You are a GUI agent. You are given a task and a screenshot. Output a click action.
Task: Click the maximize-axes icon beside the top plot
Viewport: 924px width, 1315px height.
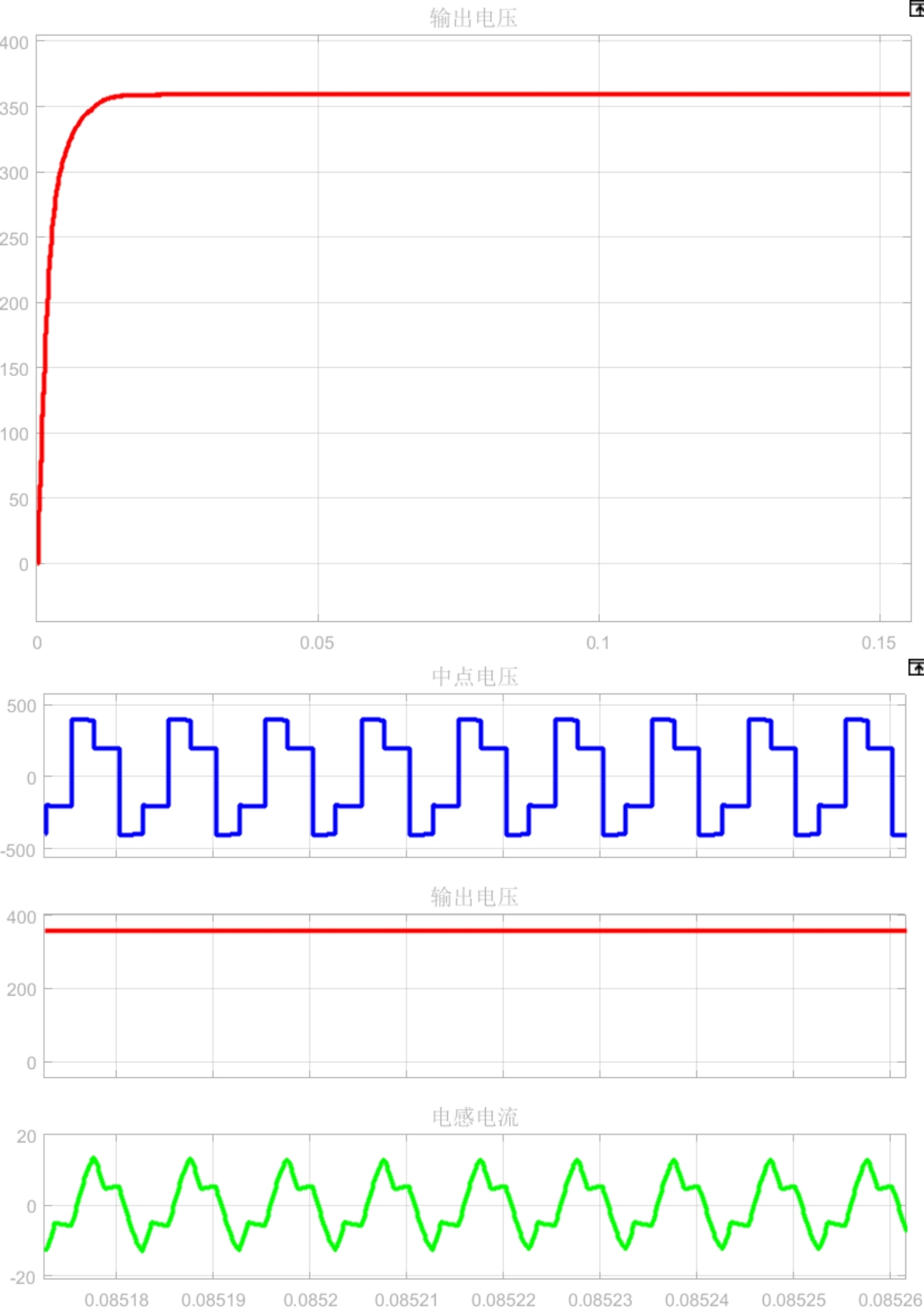916,9
